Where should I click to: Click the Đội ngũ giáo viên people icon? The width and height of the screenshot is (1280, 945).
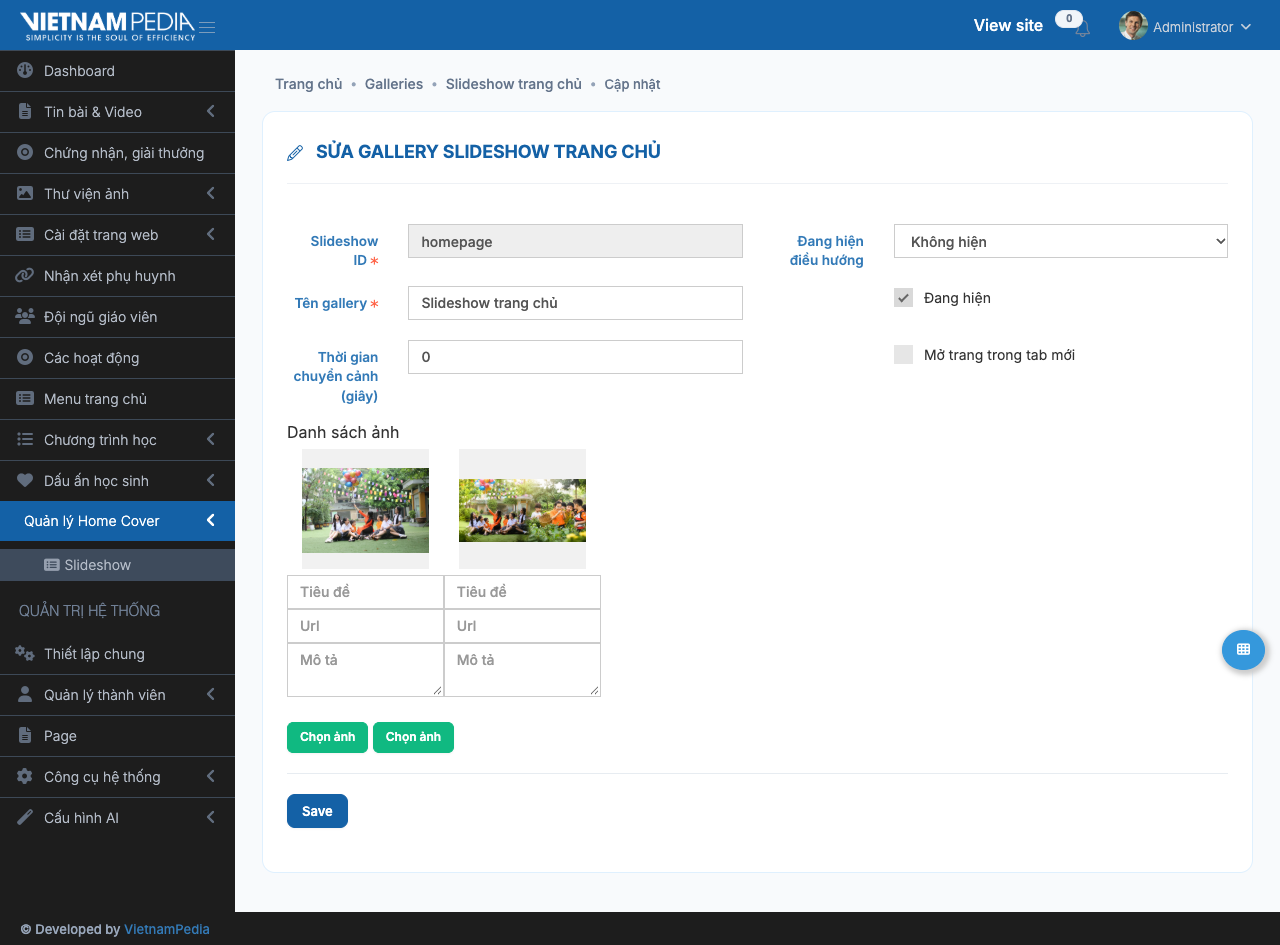25,317
